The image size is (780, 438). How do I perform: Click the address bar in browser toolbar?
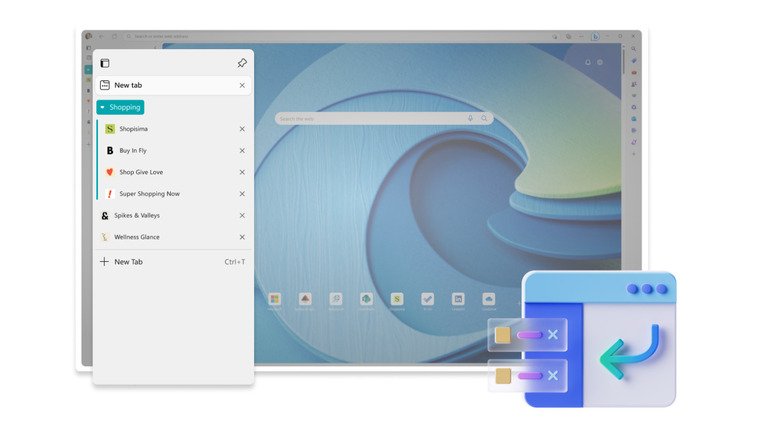click(x=334, y=36)
